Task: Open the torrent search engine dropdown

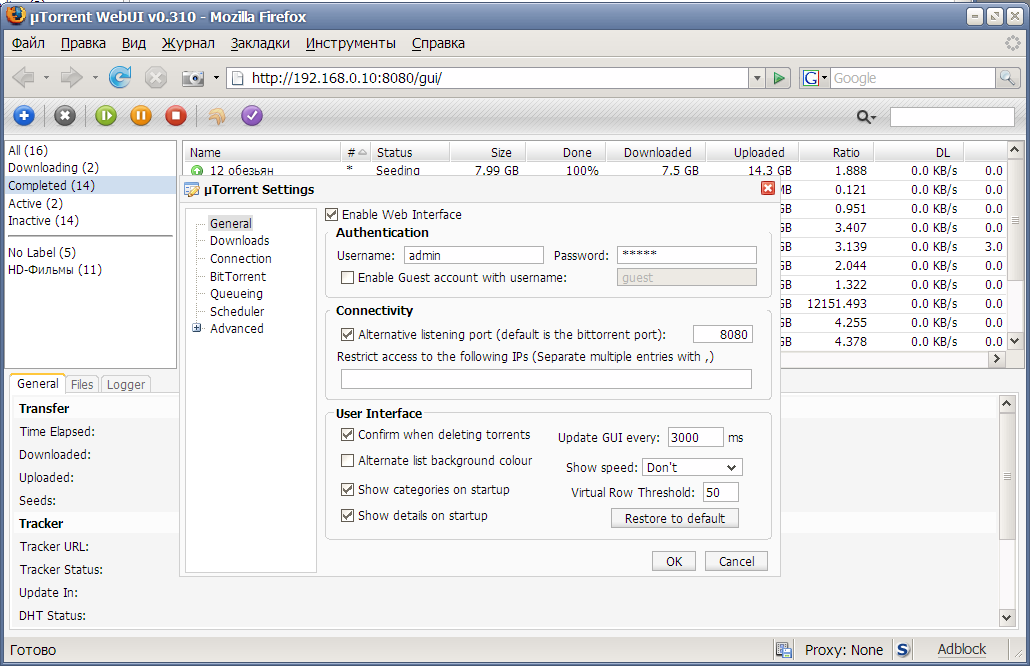Action: [867, 117]
